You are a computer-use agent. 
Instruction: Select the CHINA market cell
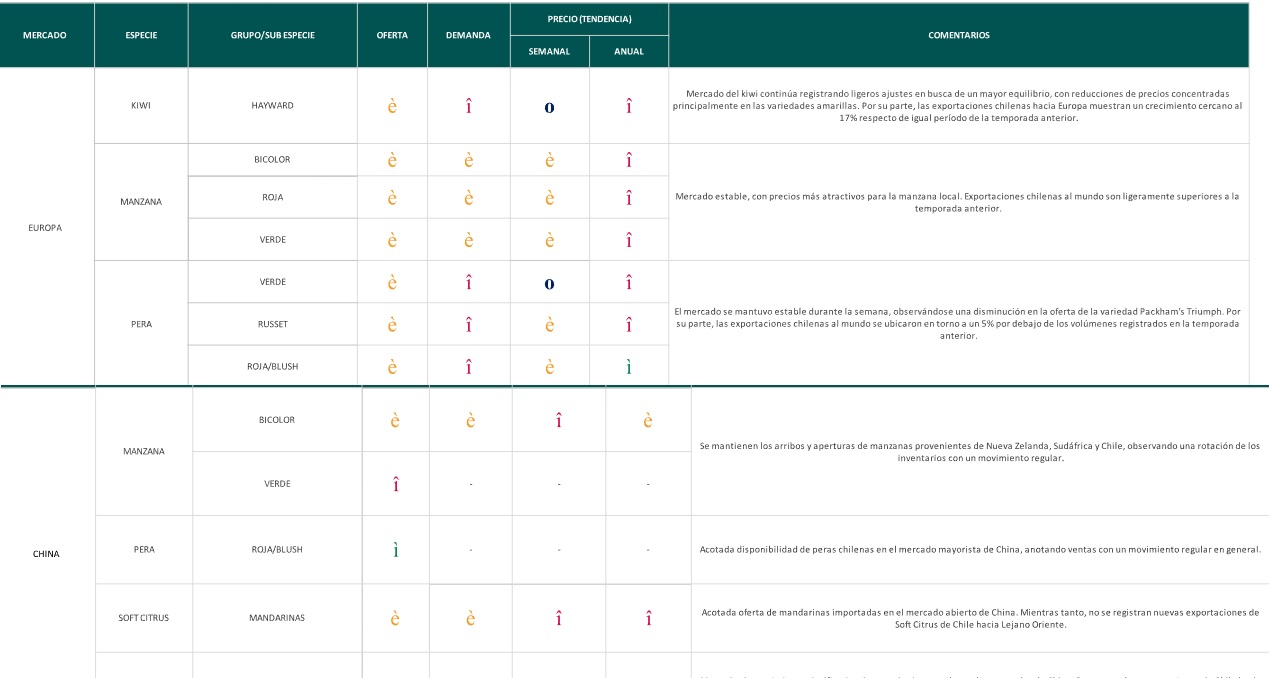click(x=46, y=553)
